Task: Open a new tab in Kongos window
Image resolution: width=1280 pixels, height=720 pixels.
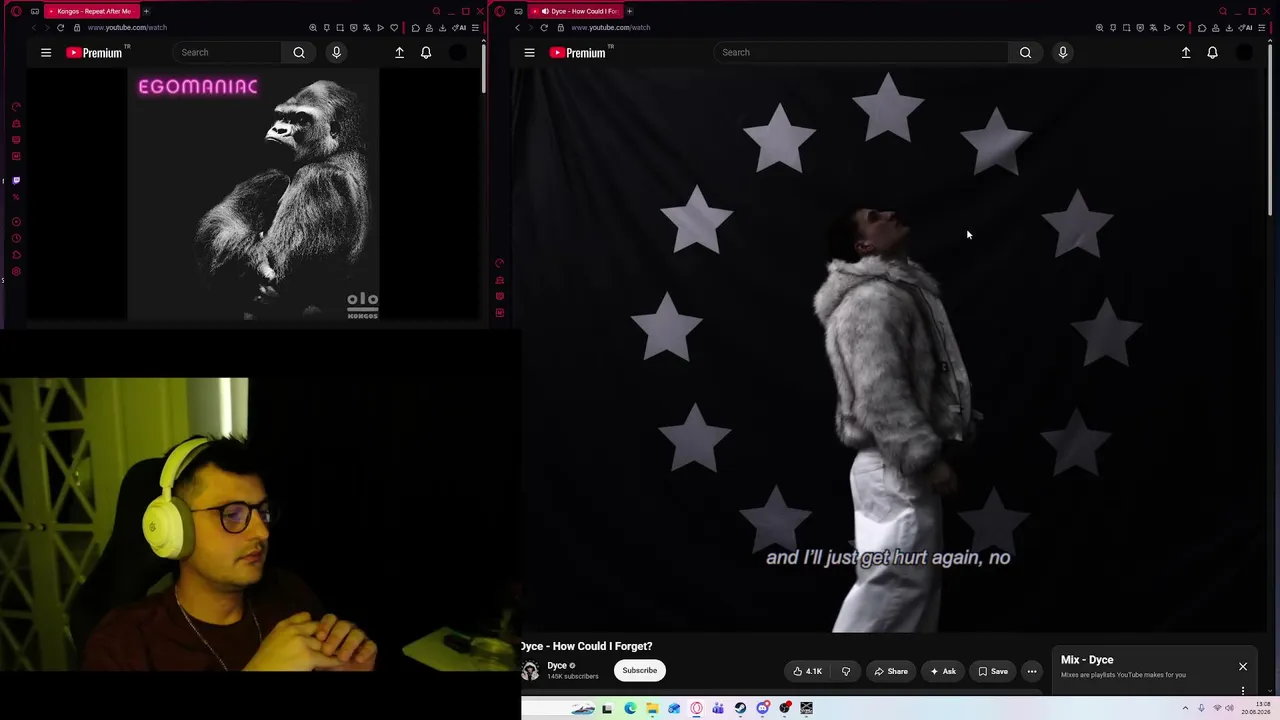Action: coord(146,11)
